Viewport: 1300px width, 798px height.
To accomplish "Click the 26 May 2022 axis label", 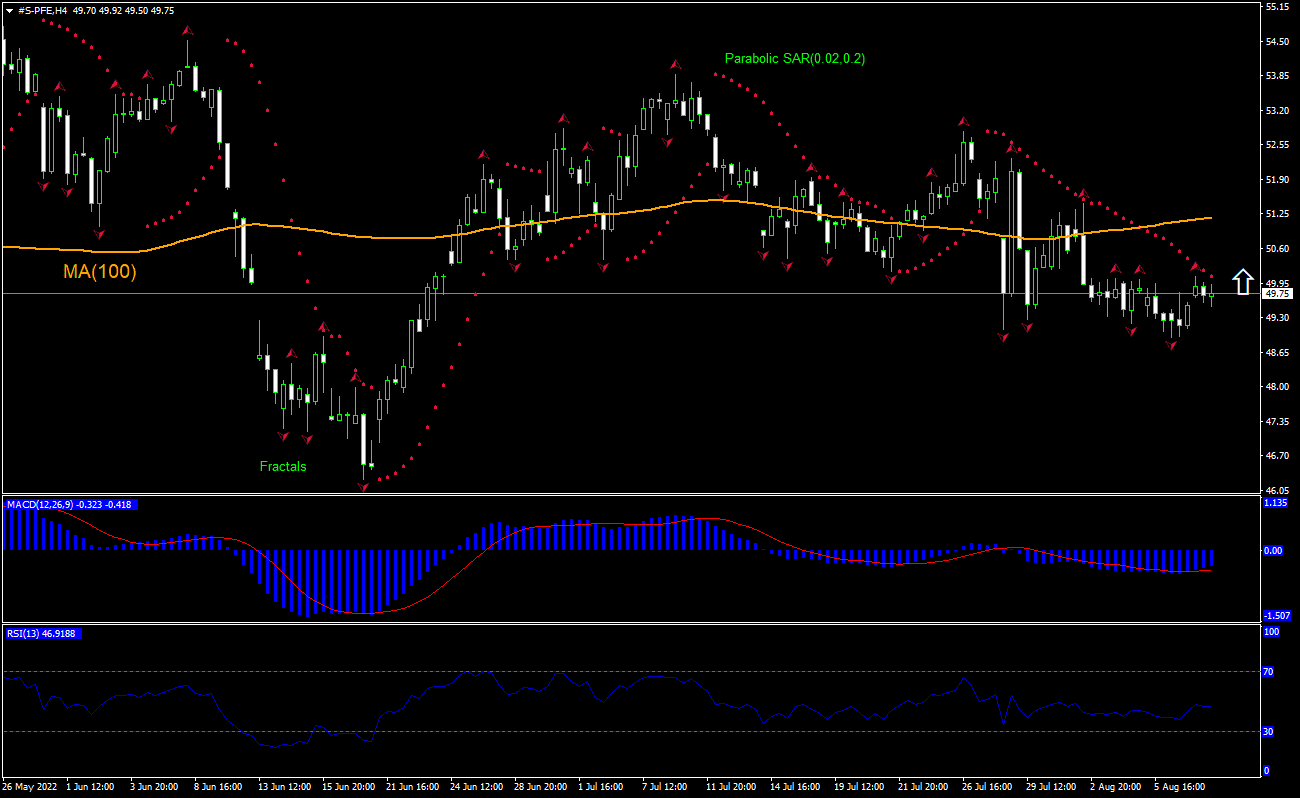I will (30, 787).
